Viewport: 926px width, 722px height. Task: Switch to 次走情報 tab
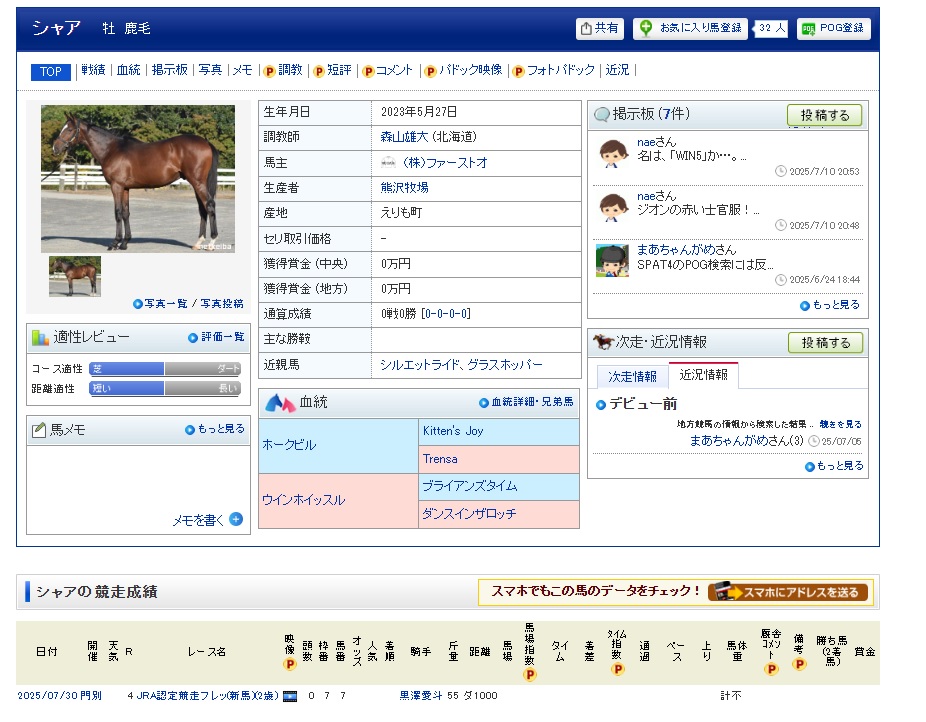click(632, 377)
